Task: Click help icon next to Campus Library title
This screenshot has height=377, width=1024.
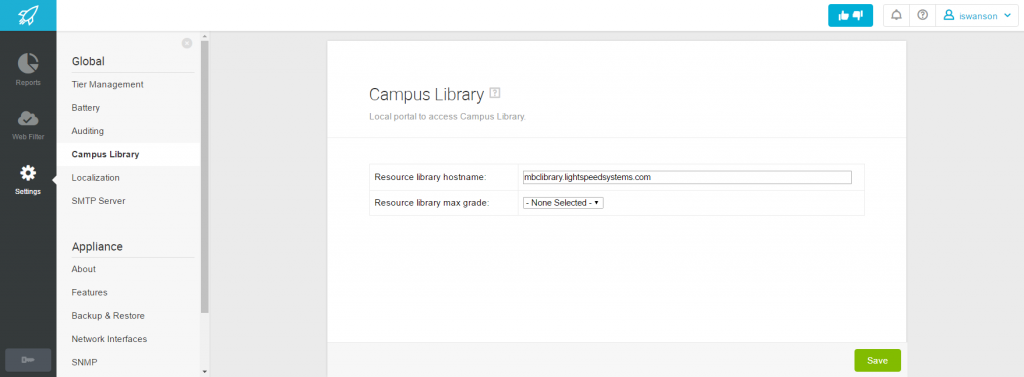Action: [x=494, y=93]
